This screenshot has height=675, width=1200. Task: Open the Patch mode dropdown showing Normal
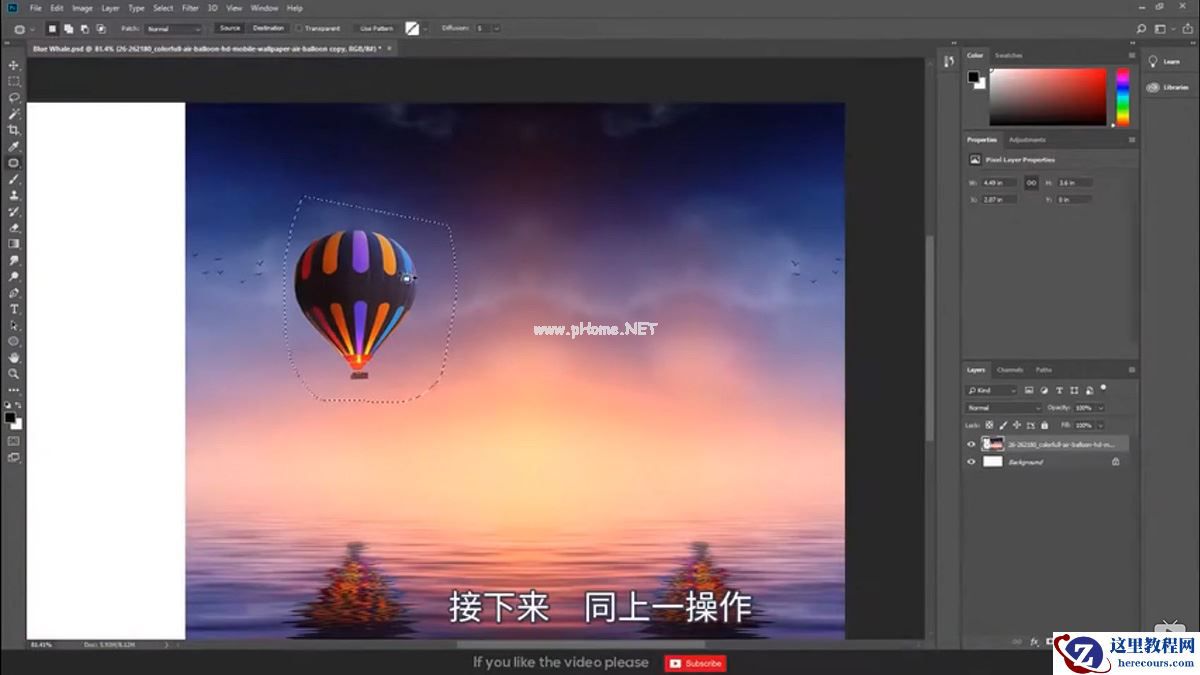pyautogui.click(x=172, y=28)
